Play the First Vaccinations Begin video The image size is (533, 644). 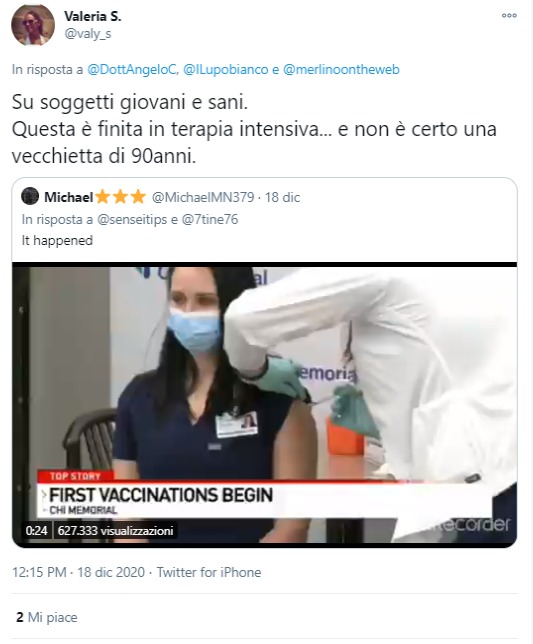coord(264,405)
